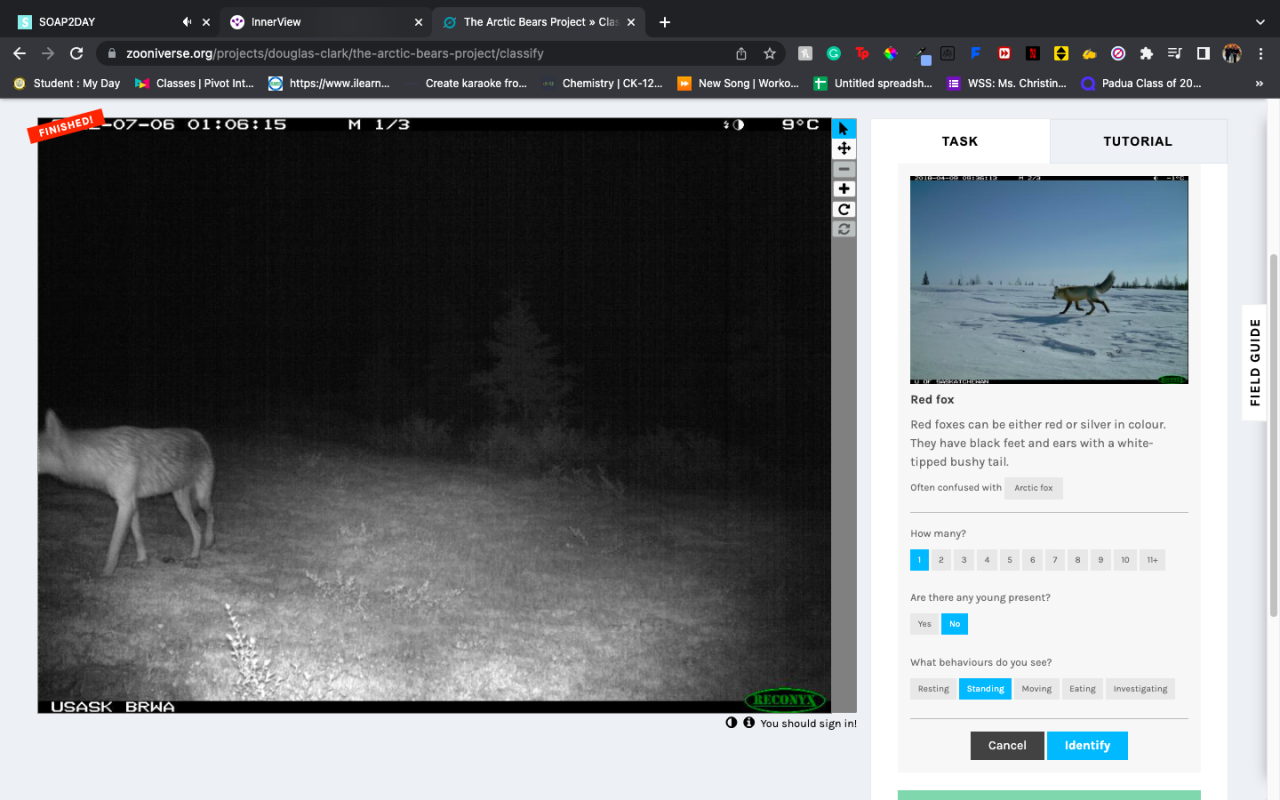Toggle the 'Moving' behaviour option
The width and height of the screenshot is (1280, 800).
1036,689
